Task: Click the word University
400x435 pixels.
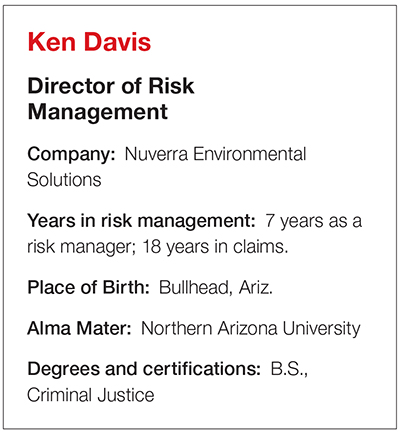Action: click(321, 329)
